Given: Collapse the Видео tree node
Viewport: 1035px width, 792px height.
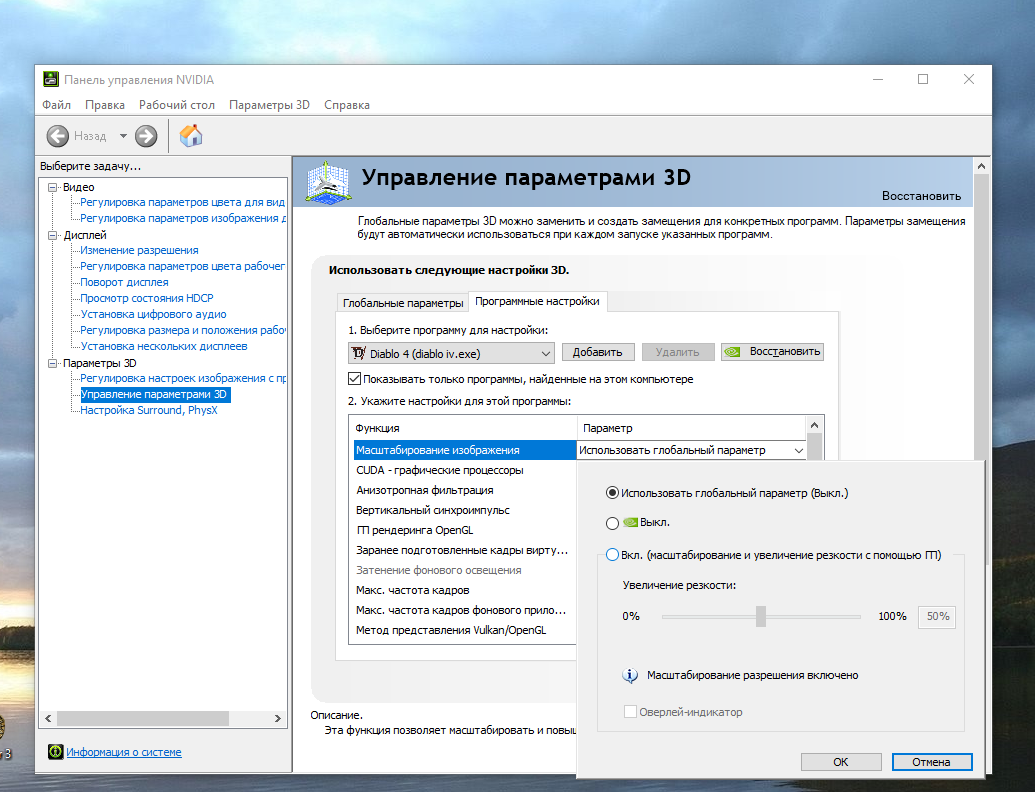Looking at the screenshot, I should pyautogui.click(x=52, y=187).
